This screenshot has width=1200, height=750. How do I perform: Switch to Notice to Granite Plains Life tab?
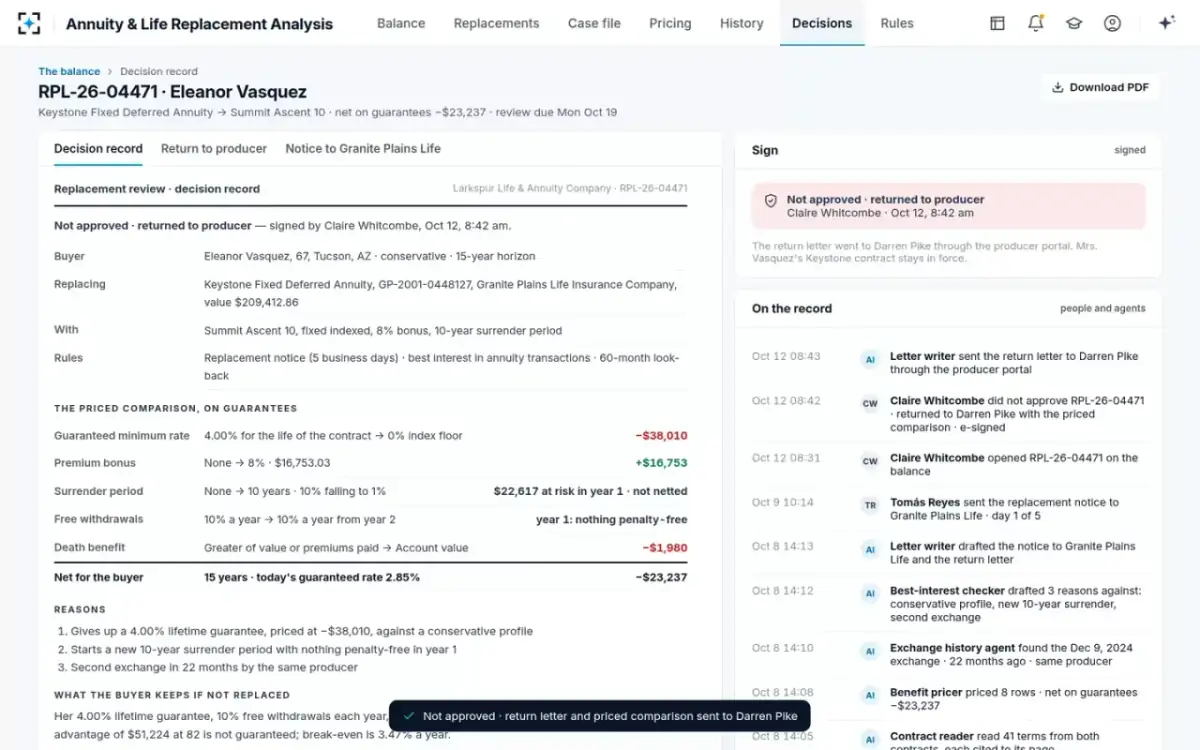coord(363,148)
